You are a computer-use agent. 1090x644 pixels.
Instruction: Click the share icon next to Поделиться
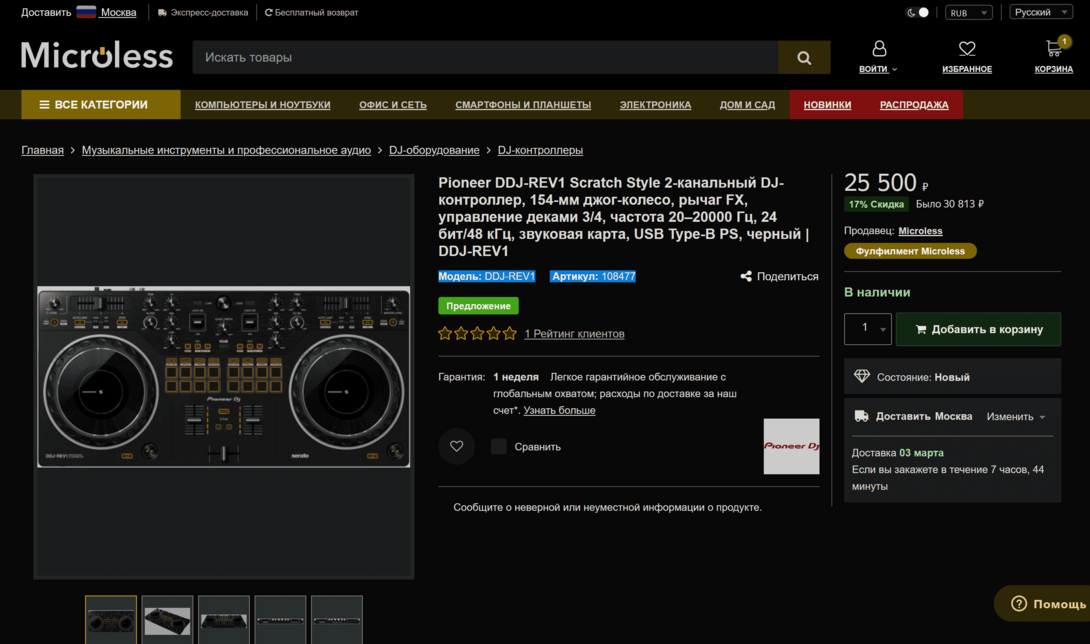click(746, 276)
